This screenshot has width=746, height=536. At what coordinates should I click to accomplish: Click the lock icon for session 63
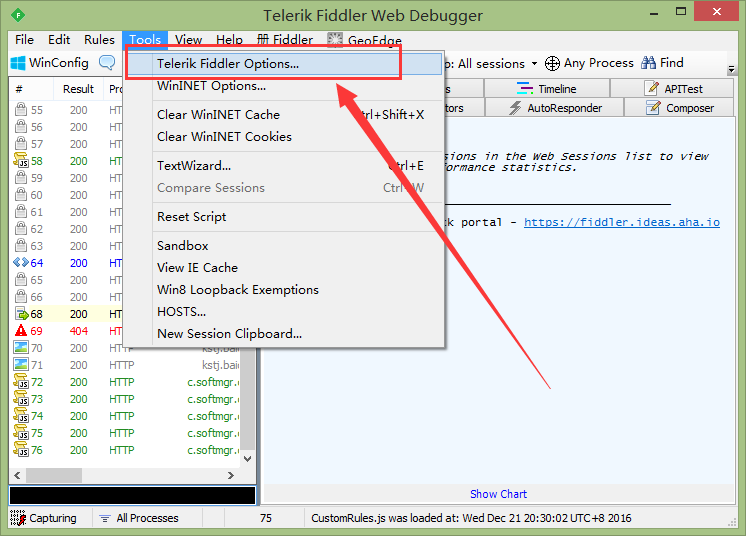pos(21,245)
